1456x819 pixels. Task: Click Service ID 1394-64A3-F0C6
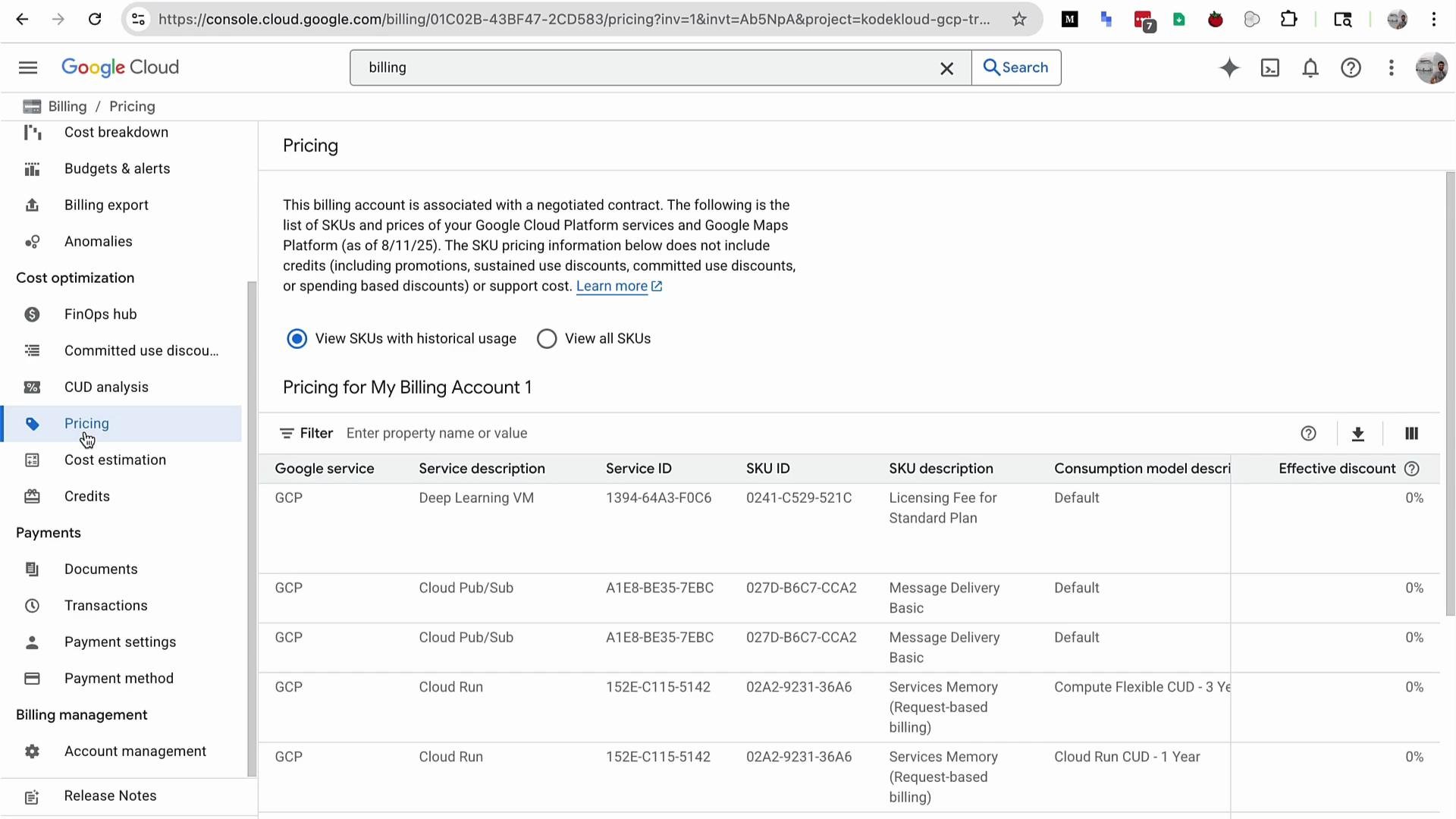[658, 497]
